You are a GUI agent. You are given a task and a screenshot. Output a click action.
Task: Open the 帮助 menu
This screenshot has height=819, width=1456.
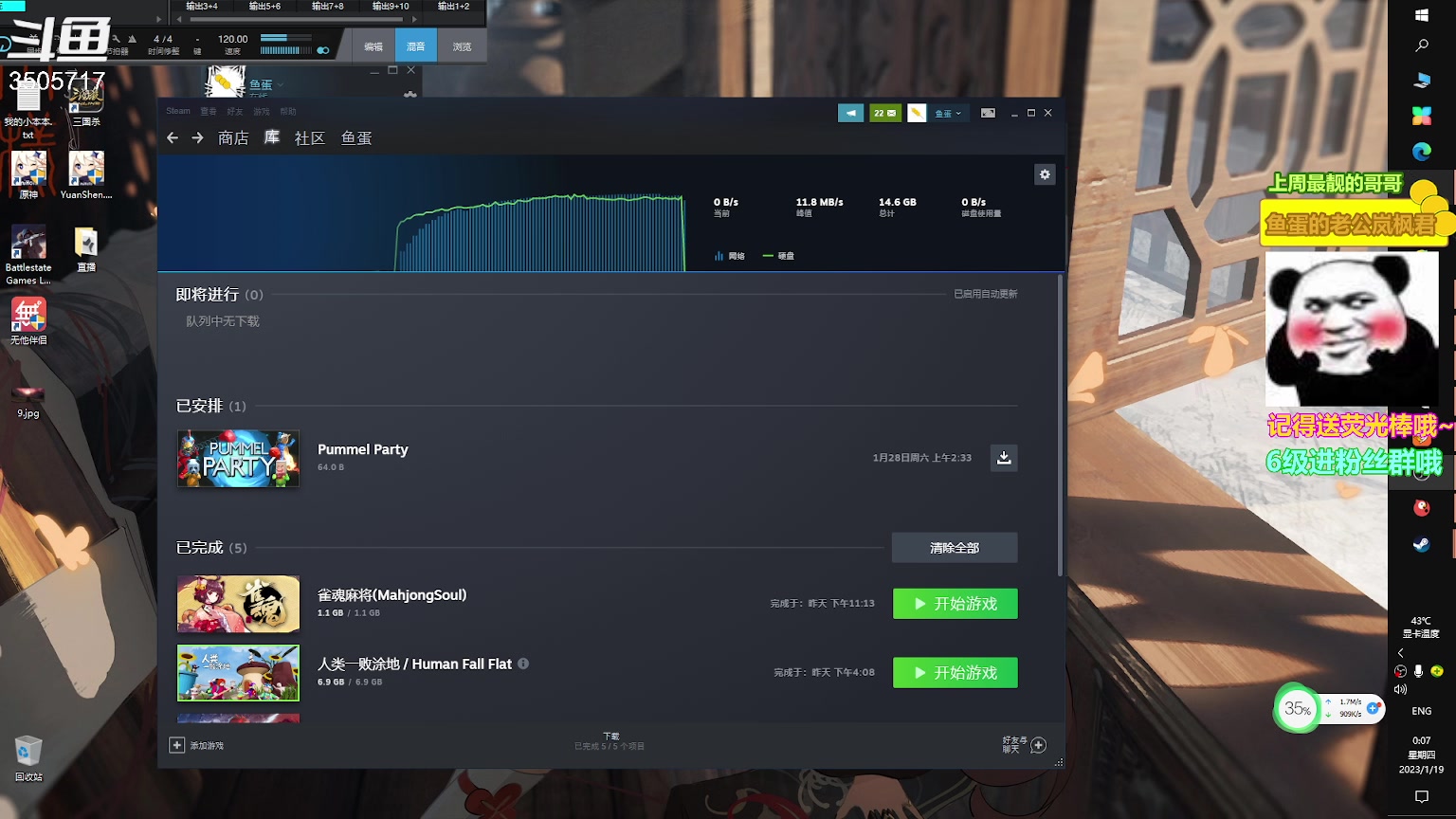point(288,111)
